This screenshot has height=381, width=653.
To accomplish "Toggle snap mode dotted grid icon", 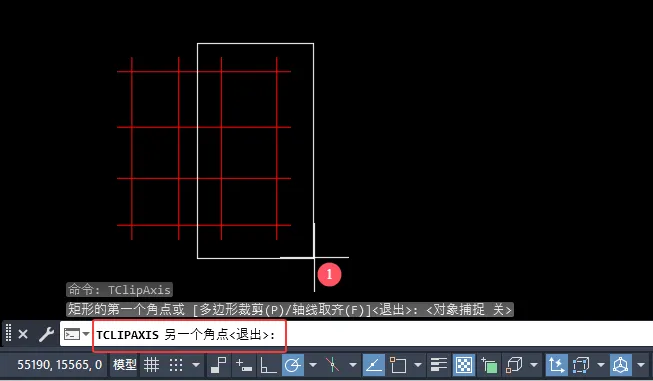I will (x=176, y=365).
